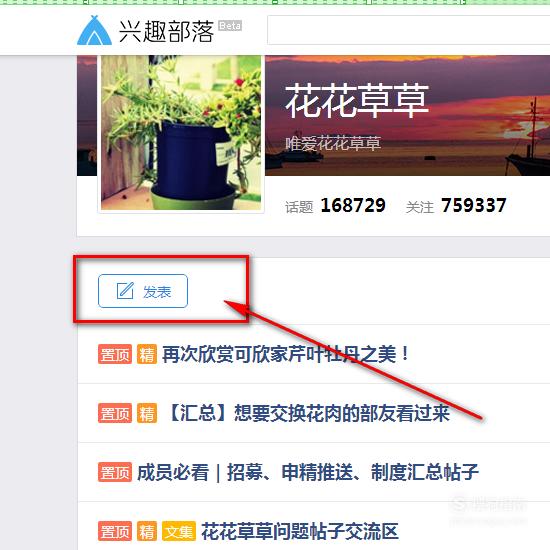Open the 兴趣部落 home title
Image resolution: width=550 pixels, height=550 pixels.
click(166, 32)
